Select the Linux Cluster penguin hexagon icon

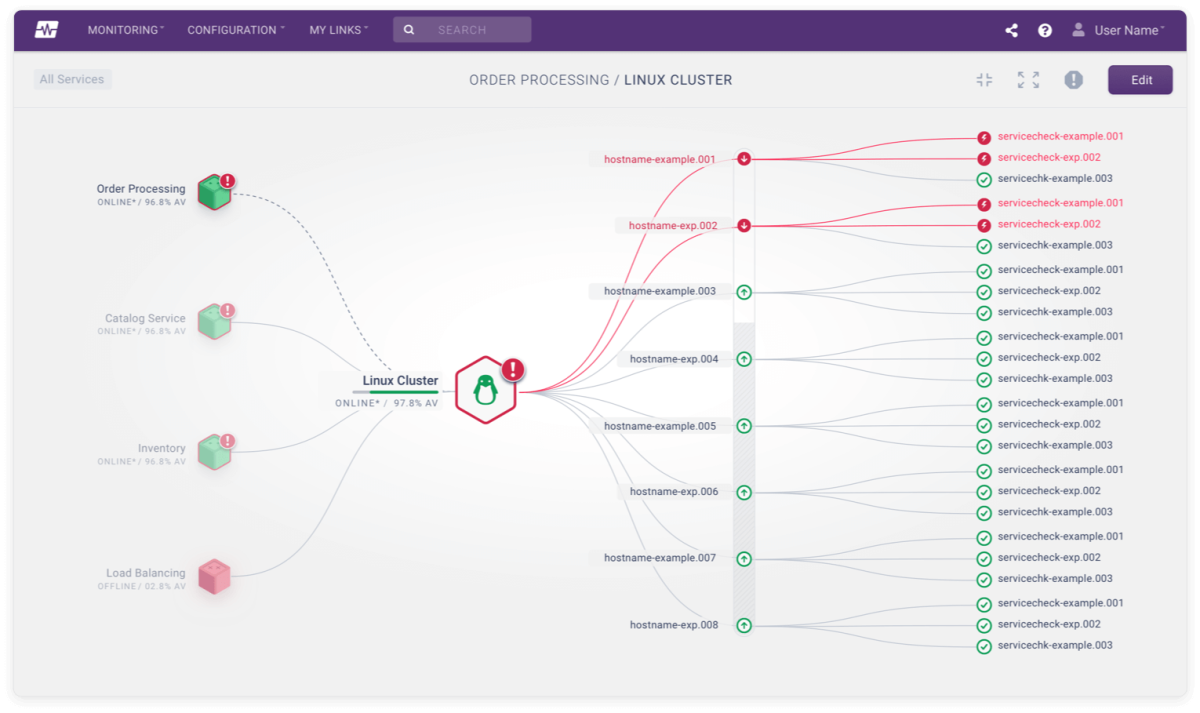(486, 390)
